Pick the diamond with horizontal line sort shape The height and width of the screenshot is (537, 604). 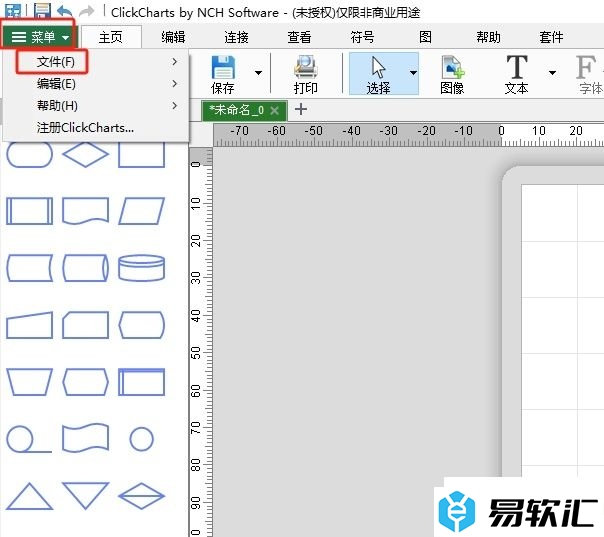(141, 496)
